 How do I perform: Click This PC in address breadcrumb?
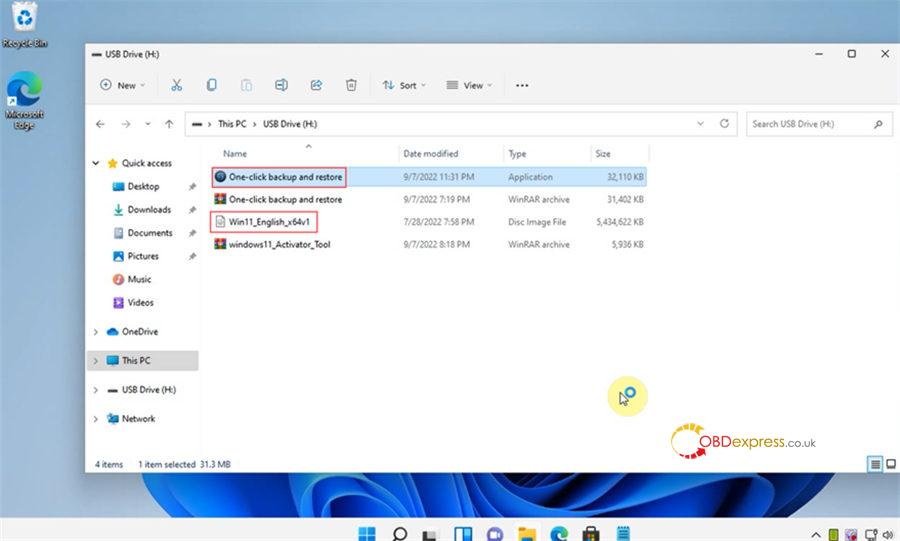click(x=232, y=124)
